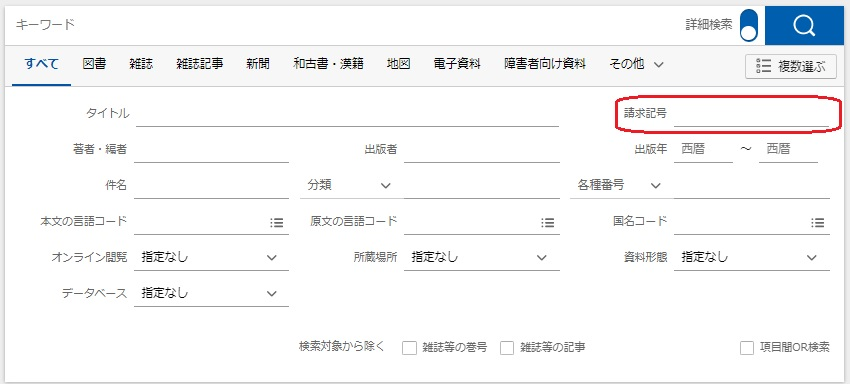This screenshot has height=384, width=850.
Task: Switch to the 図書 tab
Action: click(94, 64)
